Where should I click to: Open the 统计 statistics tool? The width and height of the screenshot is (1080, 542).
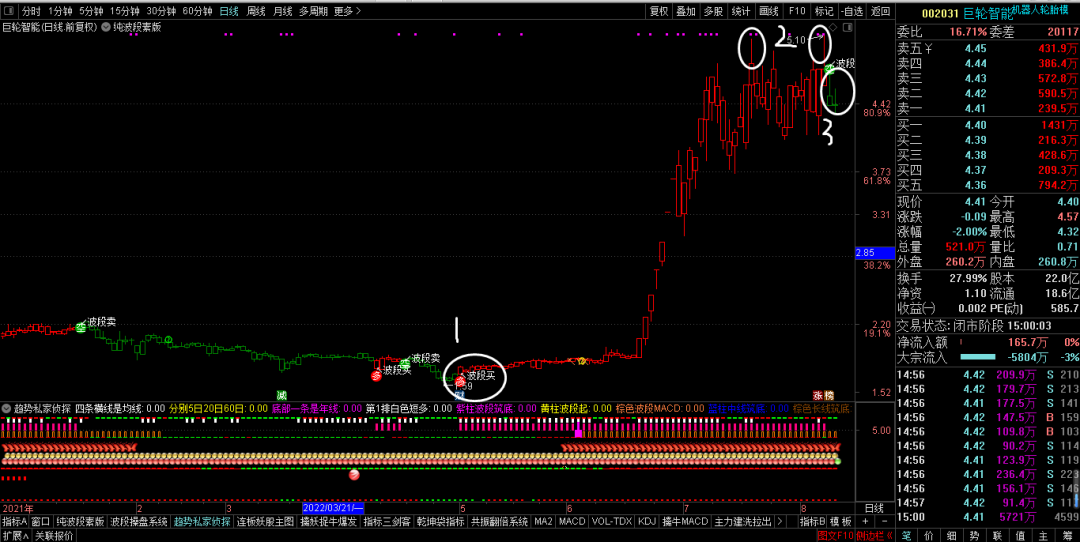pos(741,11)
